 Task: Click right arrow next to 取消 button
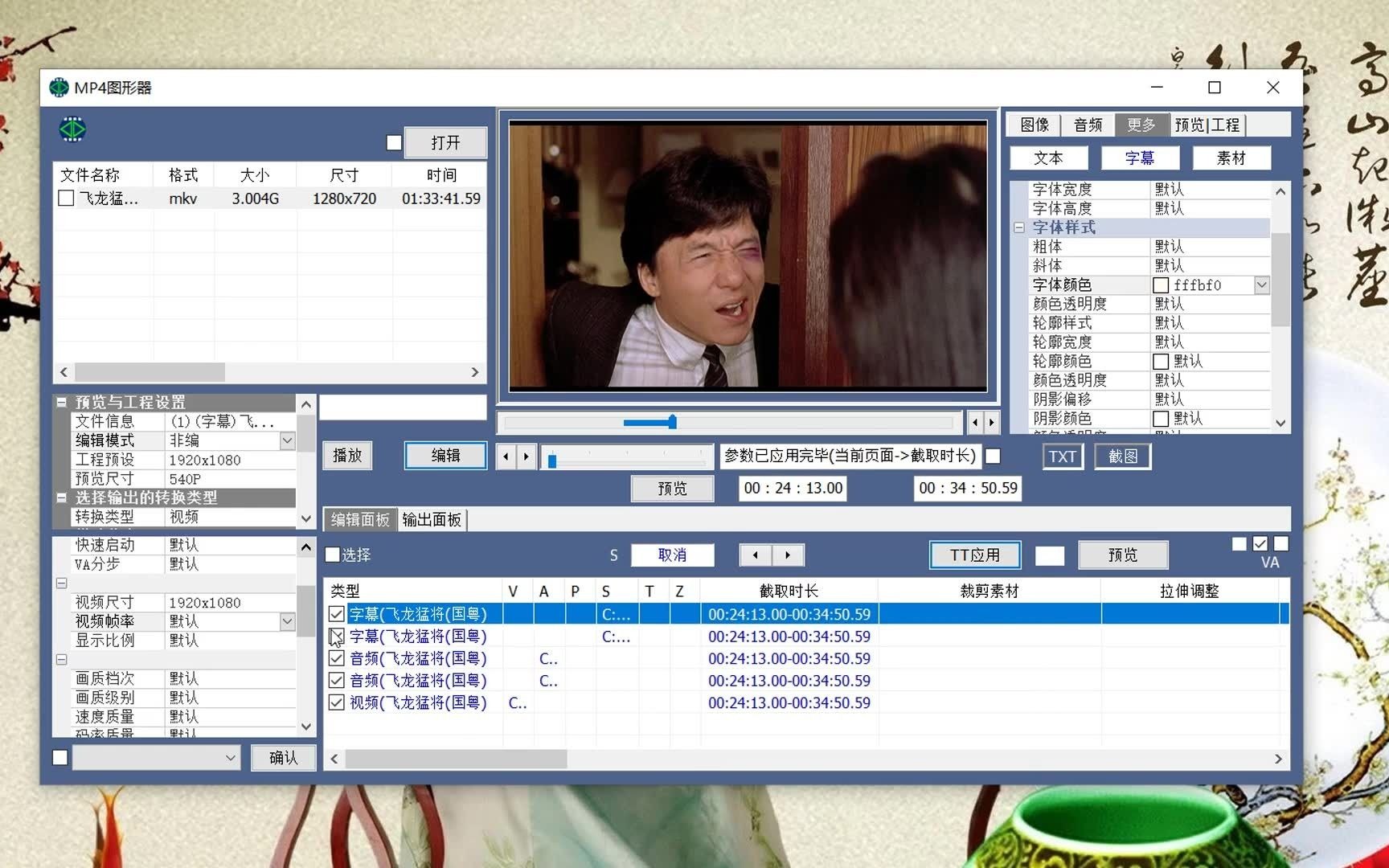[x=788, y=555]
